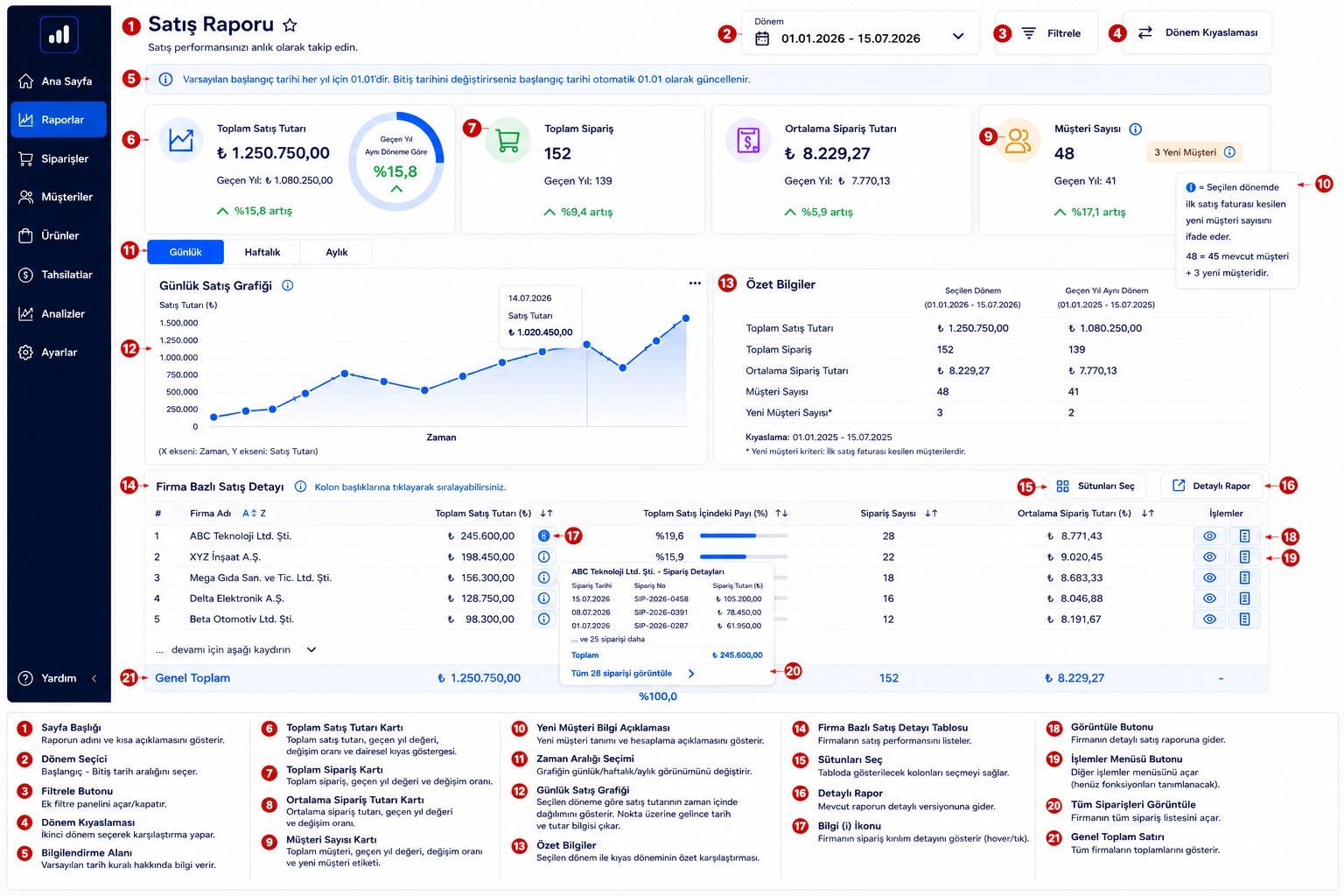The width and height of the screenshot is (1344, 896).
Task: Click the app logo in the sidebar
Action: (x=59, y=35)
